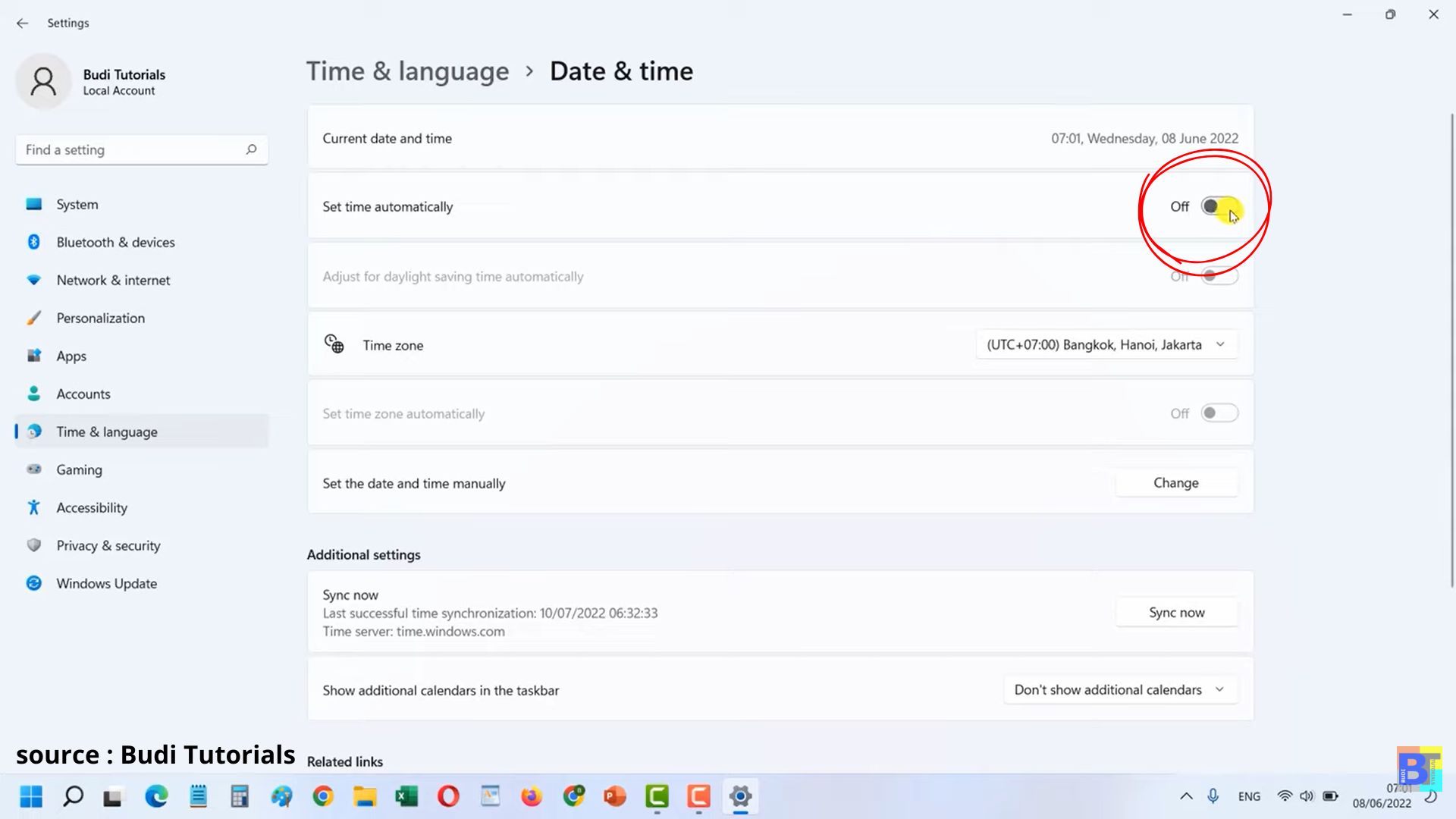Click the back arrow in Settings
1456x819 pixels.
click(22, 24)
